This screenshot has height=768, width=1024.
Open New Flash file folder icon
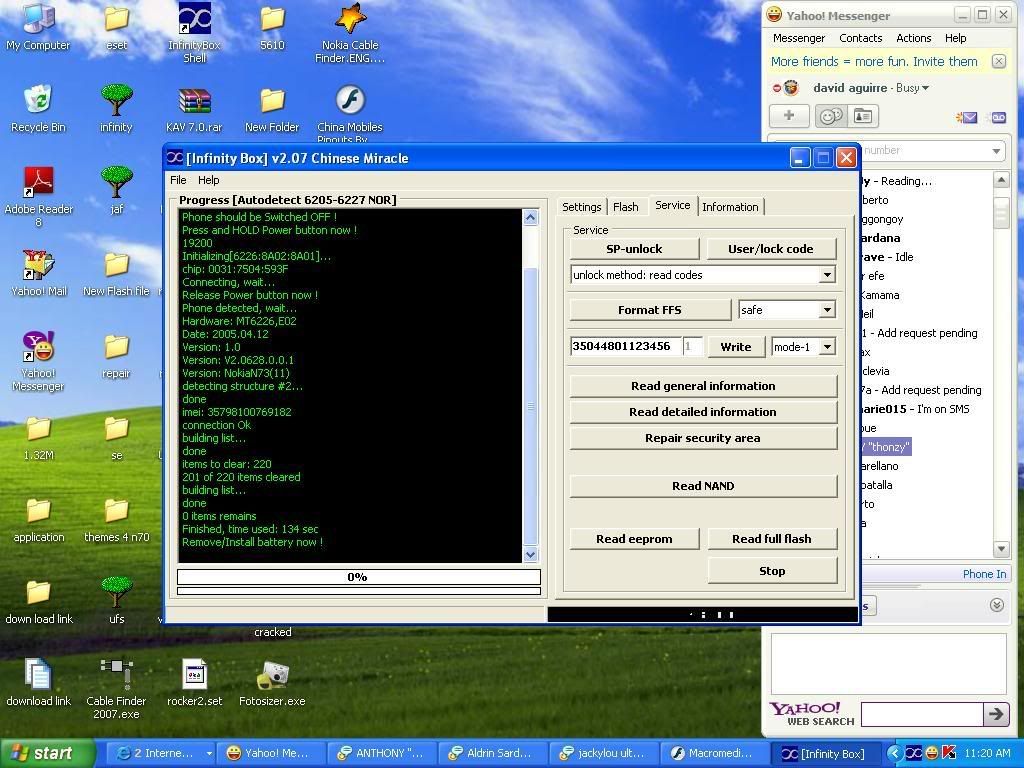(116, 273)
